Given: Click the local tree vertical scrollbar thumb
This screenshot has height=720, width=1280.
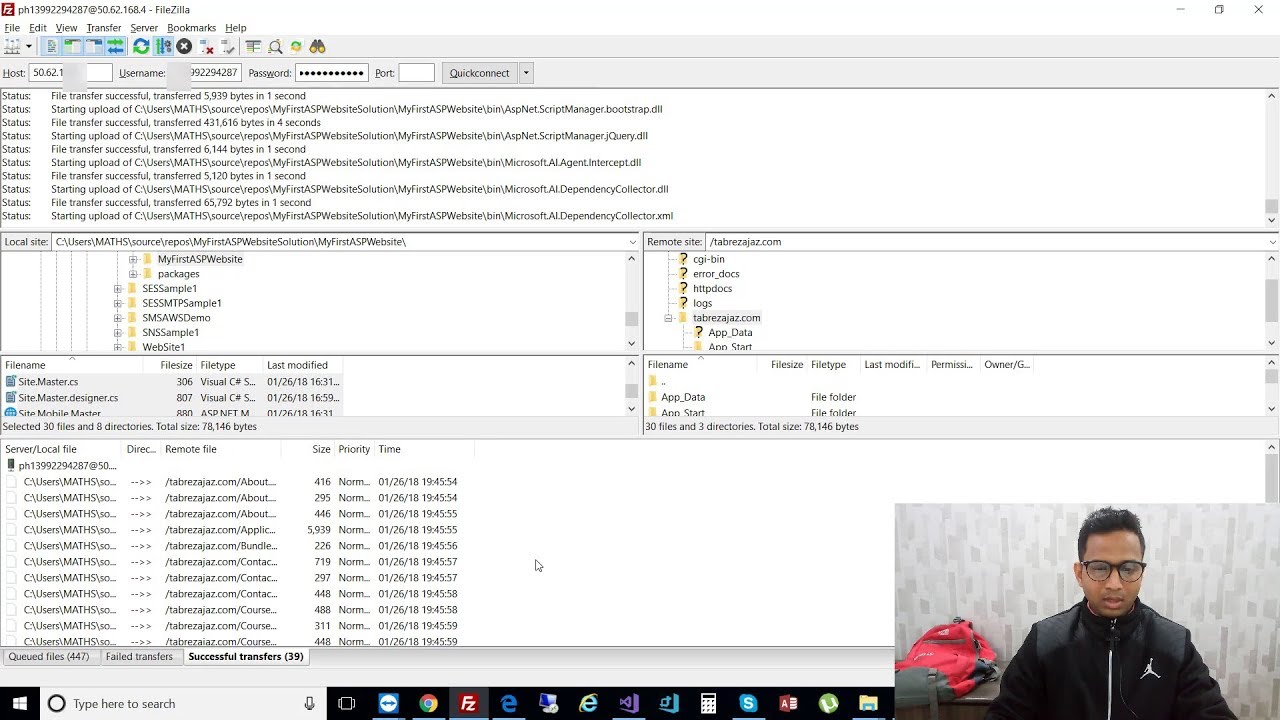Looking at the screenshot, I should coord(631,319).
